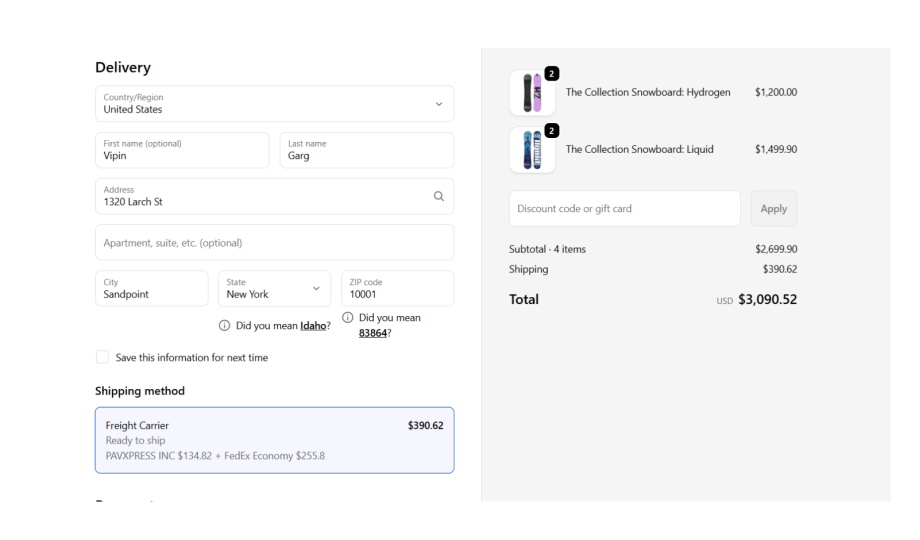
Task: Click the City field containing Sandpoint
Action: click(152, 288)
